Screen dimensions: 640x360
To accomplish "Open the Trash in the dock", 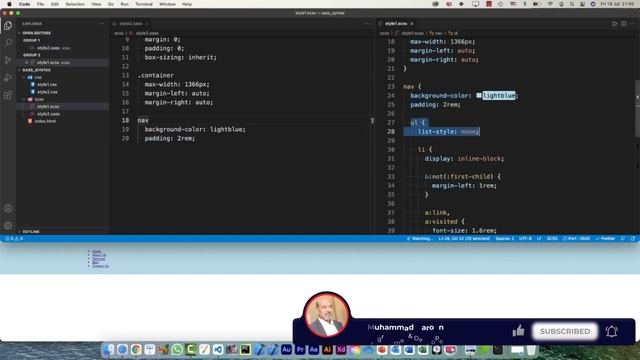I will [531, 350].
